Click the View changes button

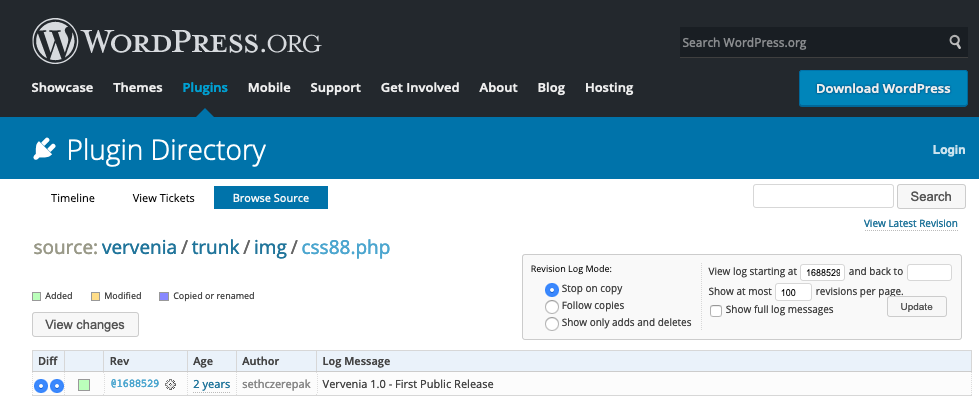pyautogui.click(x=86, y=325)
